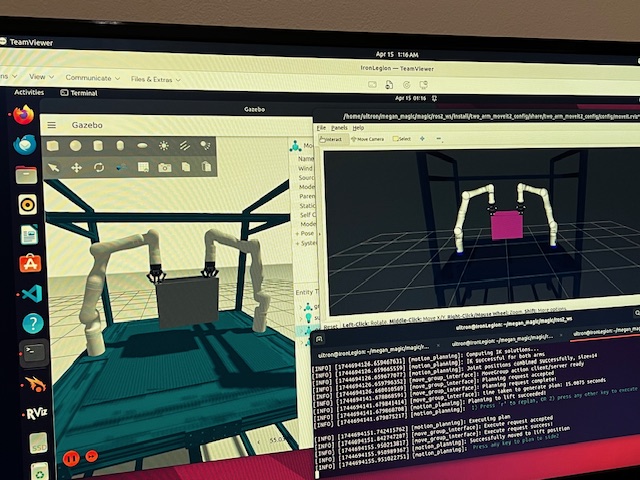Viewport: 640px width, 480px height.
Task: Pause the Gazebo simulation
Action: [x=70, y=458]
